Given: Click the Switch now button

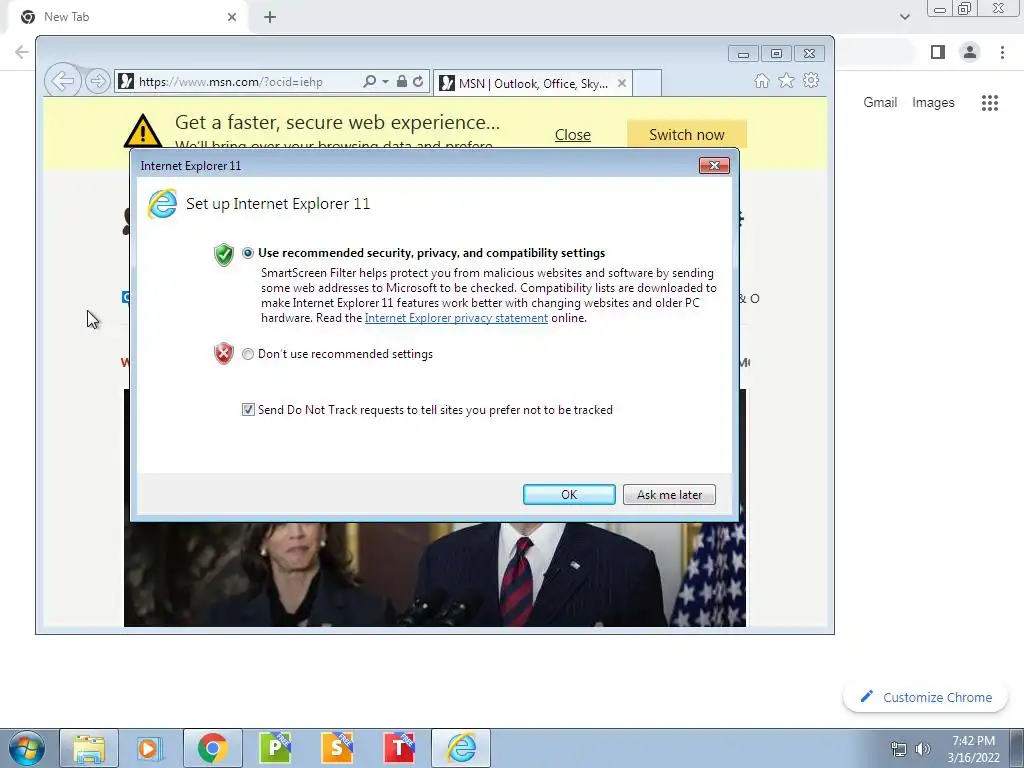Looking at the screenshot, I should pyautogui.click(x=686, y=134).
